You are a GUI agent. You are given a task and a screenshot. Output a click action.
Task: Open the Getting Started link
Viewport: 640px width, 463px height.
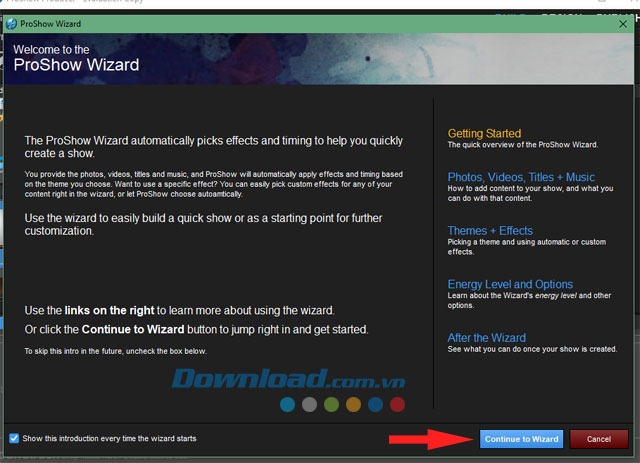pos(484,134)
